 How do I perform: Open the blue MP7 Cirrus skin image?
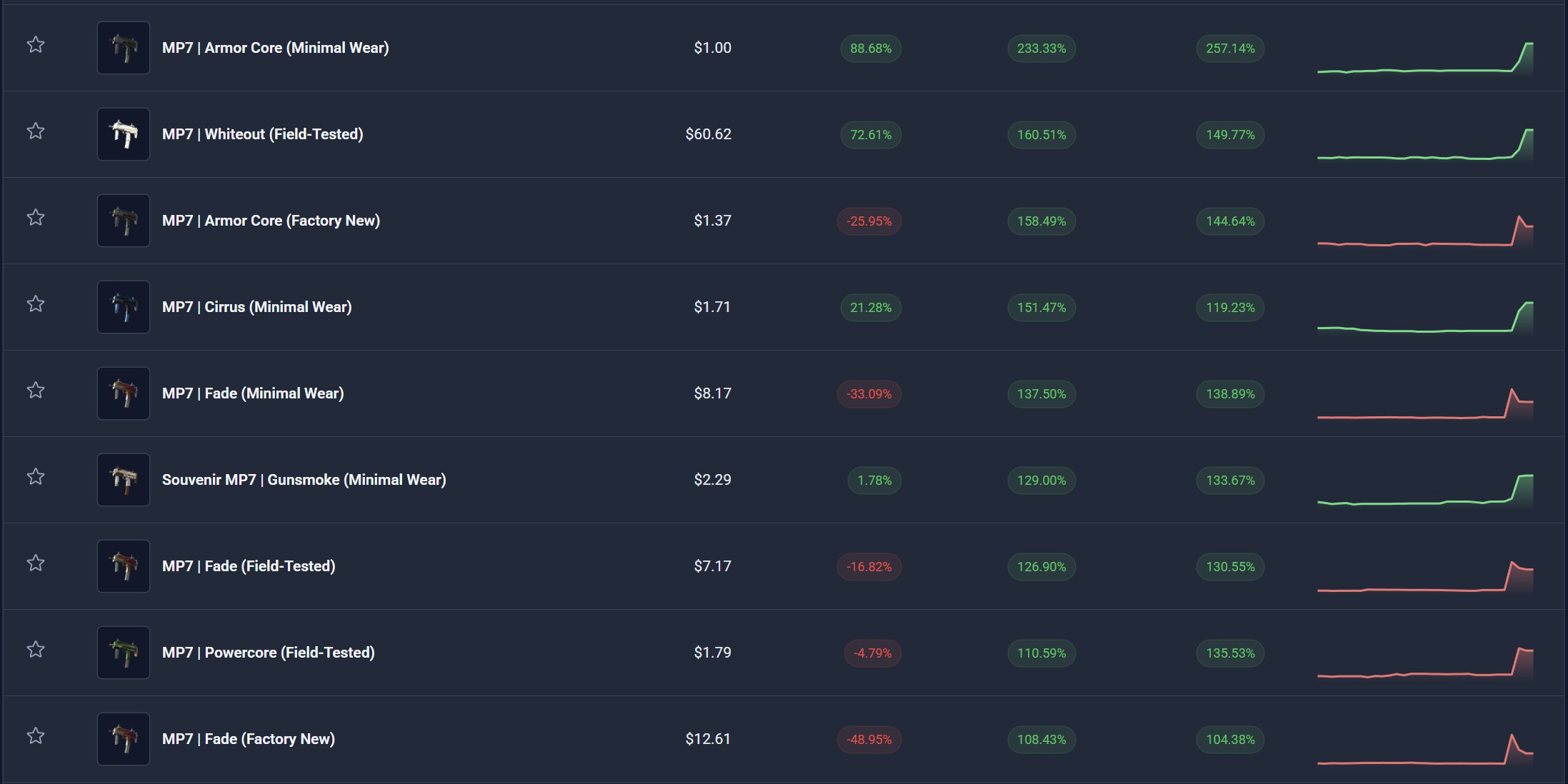coord(124,307)
